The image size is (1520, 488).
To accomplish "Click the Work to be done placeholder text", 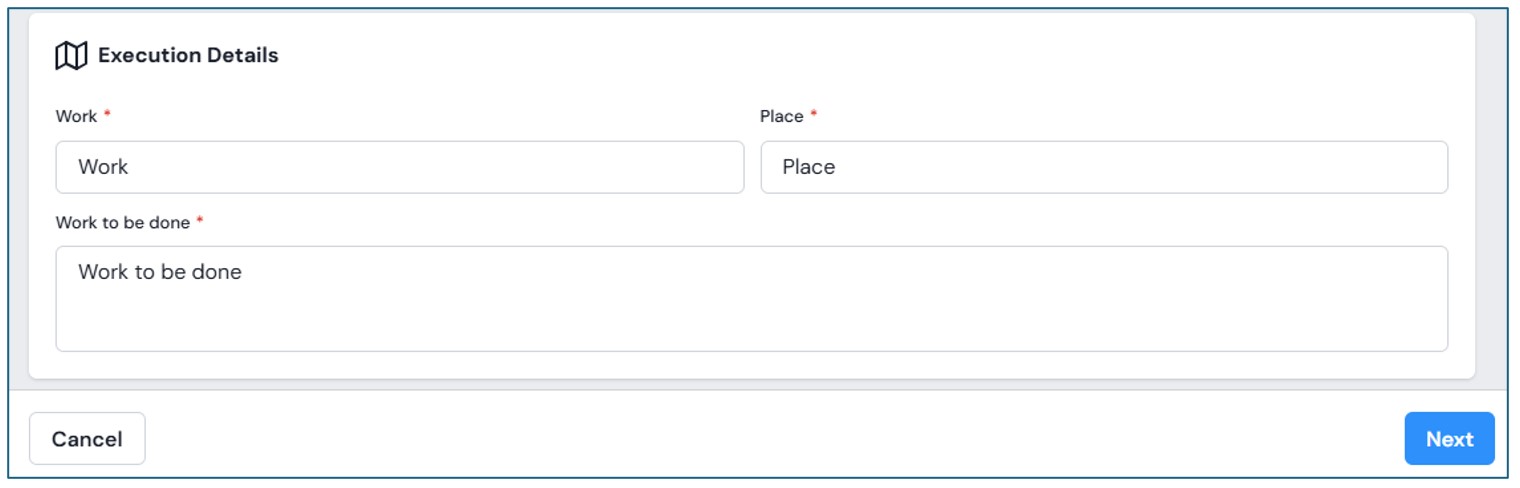I will (x=160, y=272).
